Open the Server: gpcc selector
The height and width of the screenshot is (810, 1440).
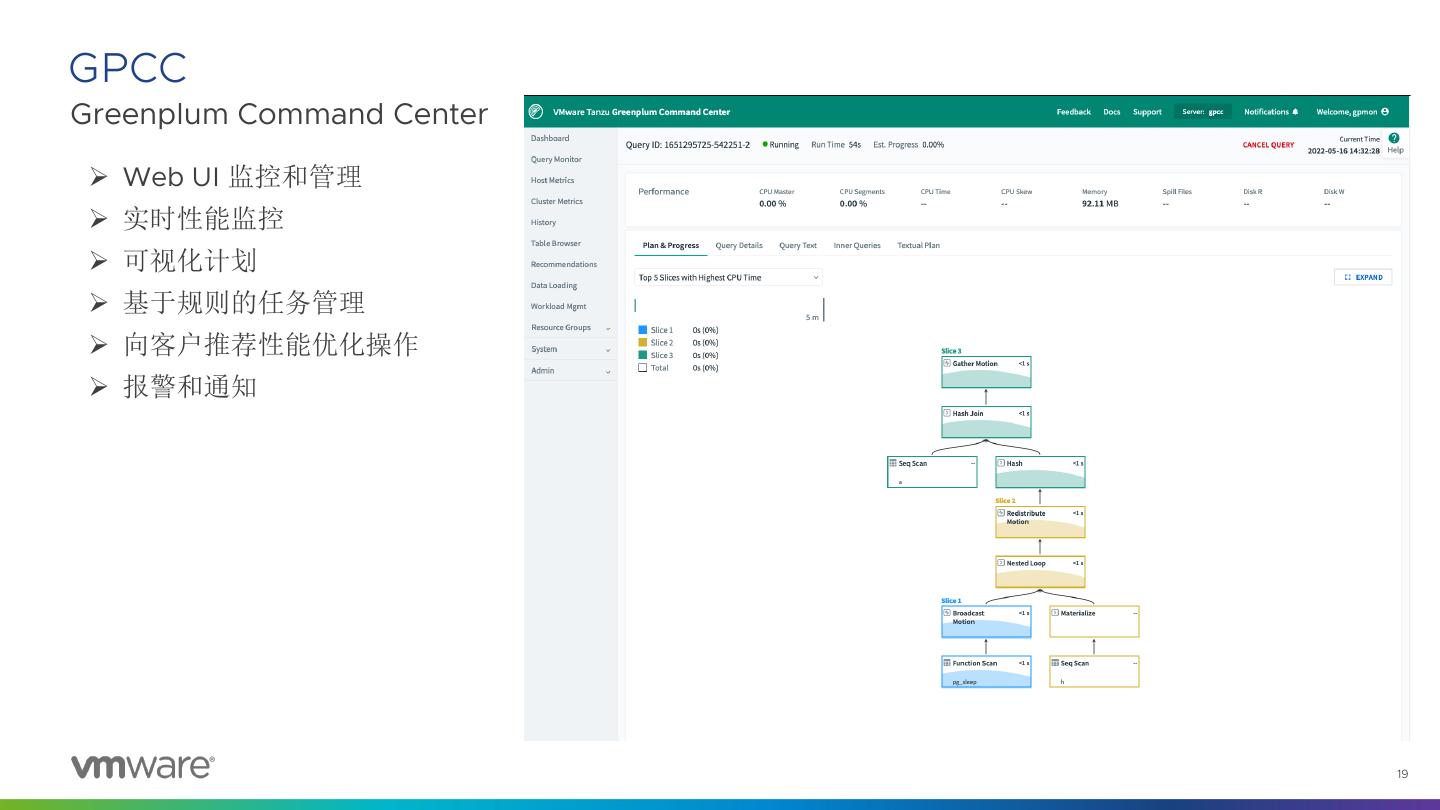point(1203,112)
